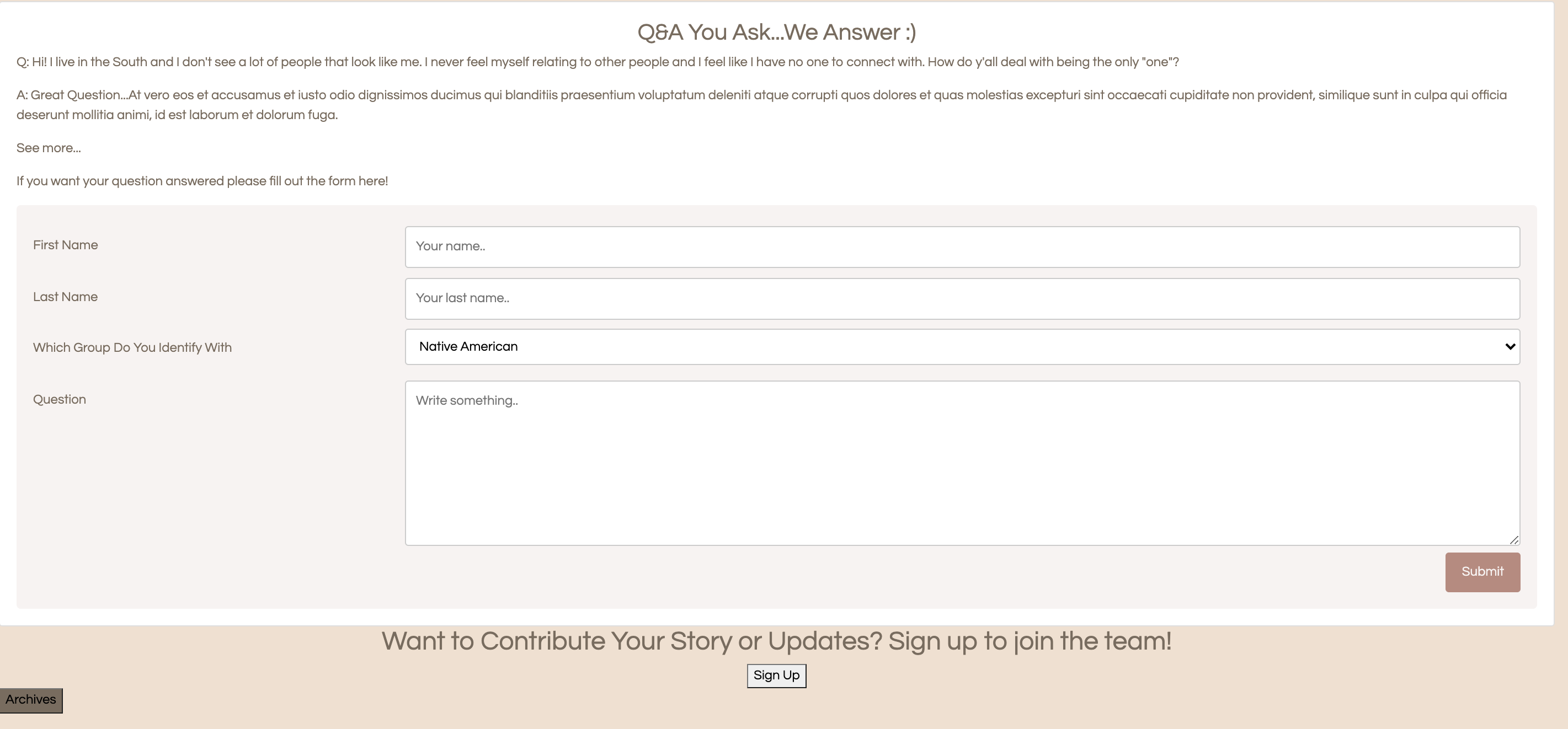This screenshot has width=1568, height=729.
Task: Focus the 'Your last name..' text box
Action: pyautogui.click(x=962, y=298)
